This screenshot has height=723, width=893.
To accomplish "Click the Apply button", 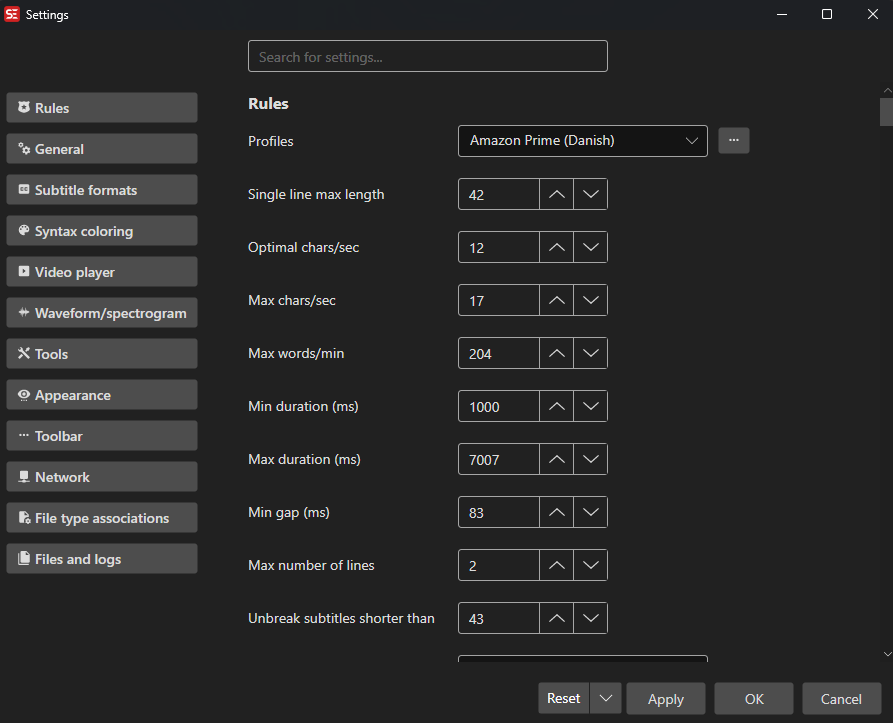I will [666, 699].
